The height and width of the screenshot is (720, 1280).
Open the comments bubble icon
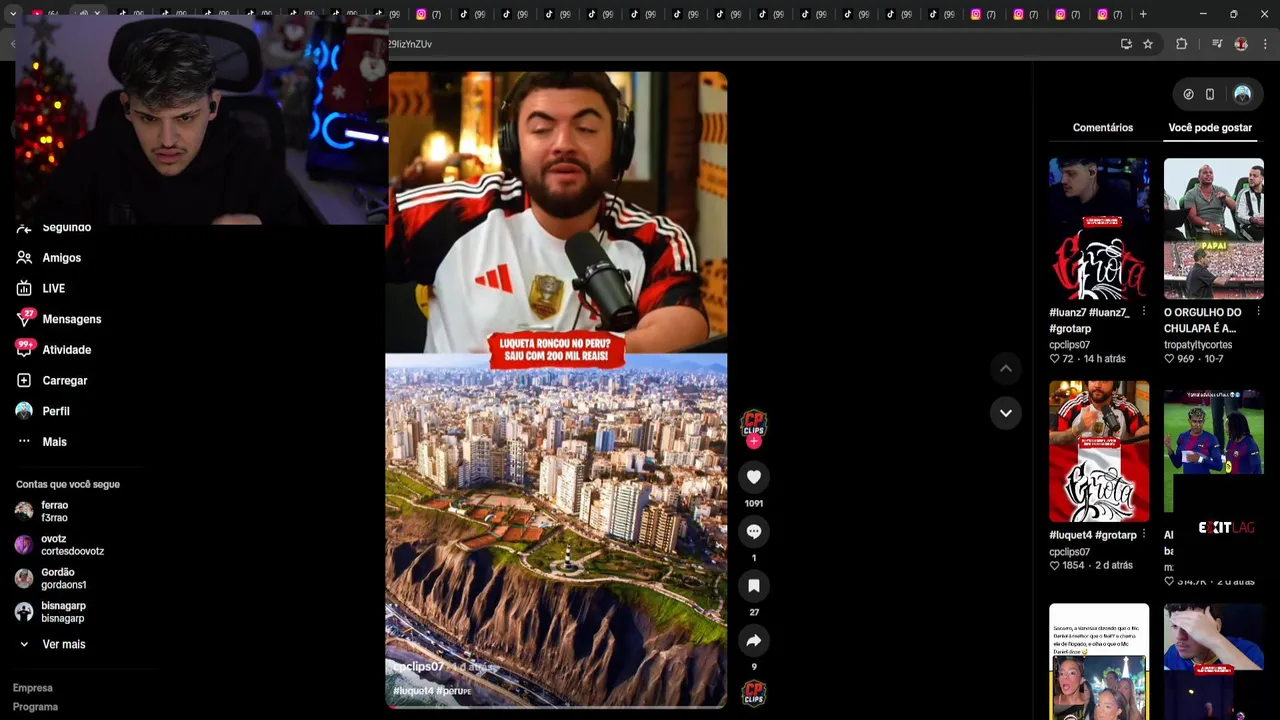[x=754, y=531]
